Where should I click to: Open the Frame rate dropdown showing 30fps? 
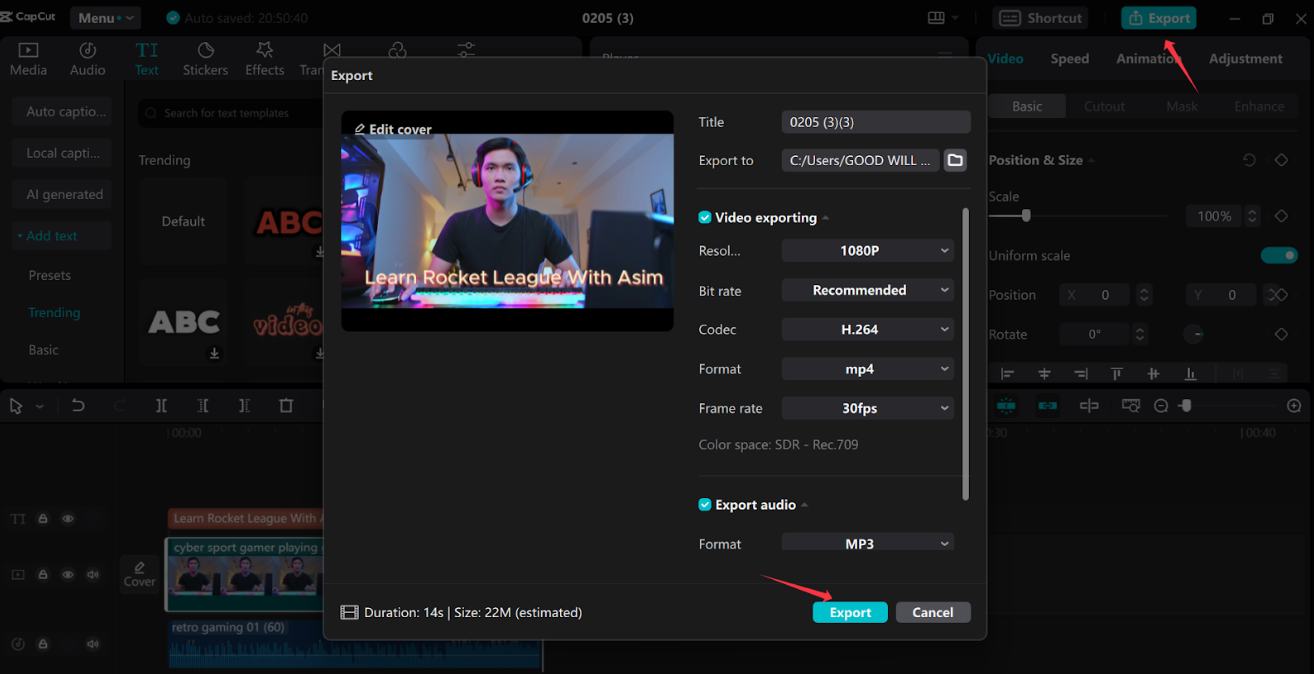pyautogui.click(x=867, y=408)
